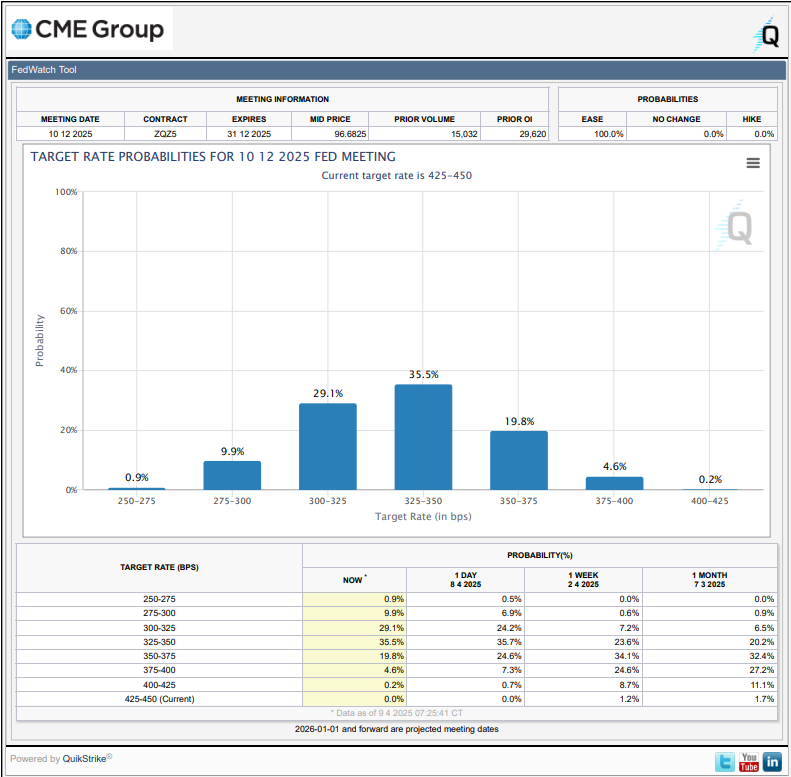This screenshot has width=791, height=777.
Task: Click the 300-325 bar showing 29.1%
Action: (328, 446)
